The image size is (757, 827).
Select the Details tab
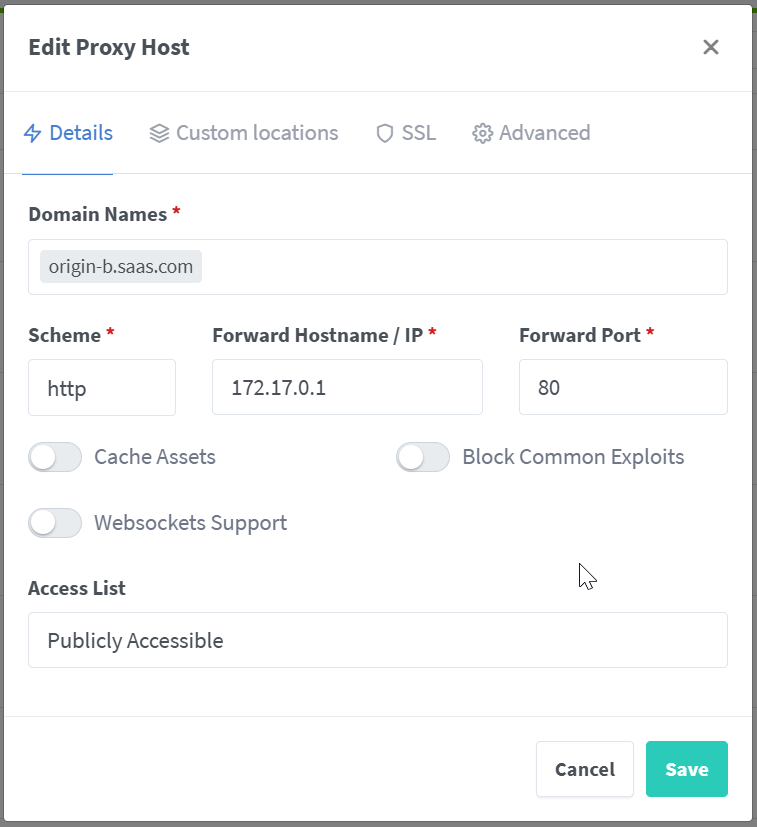coord(80,132)
